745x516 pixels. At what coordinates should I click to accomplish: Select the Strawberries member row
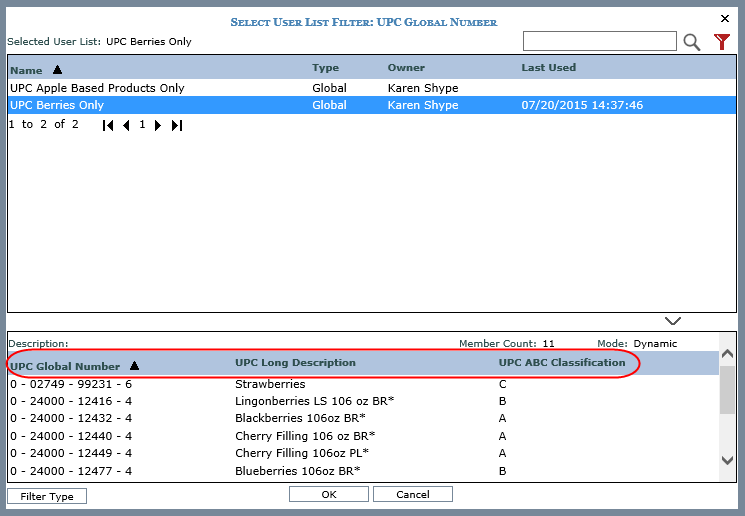pyautogui.click(x=363, y=384)
